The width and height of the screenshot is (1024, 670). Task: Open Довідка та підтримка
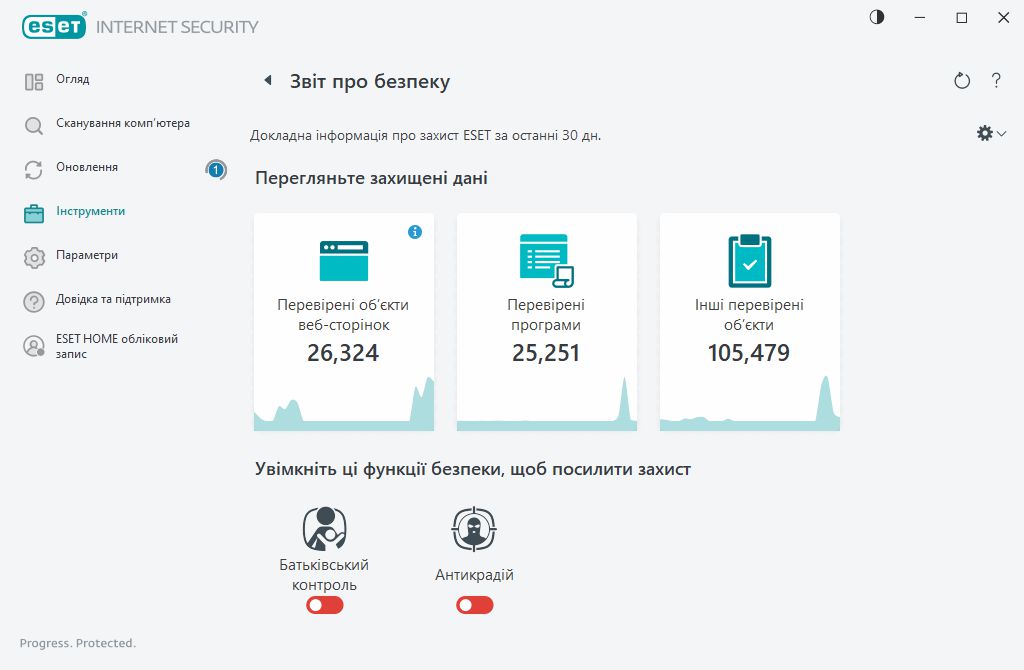point(113,299)
